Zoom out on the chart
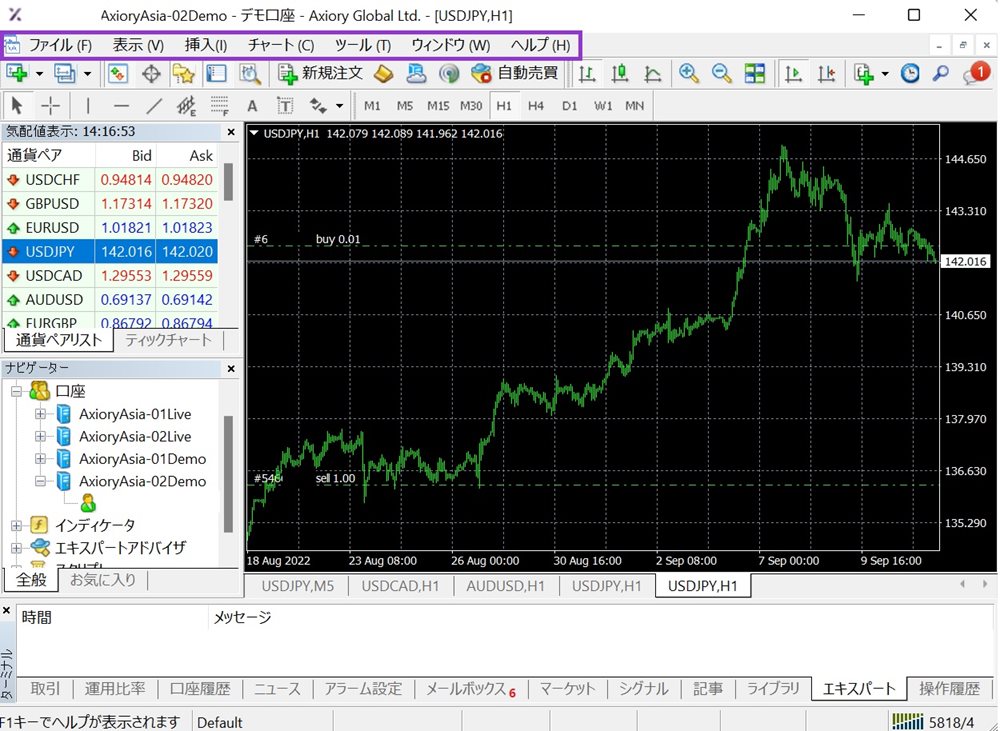 (721, 73)
